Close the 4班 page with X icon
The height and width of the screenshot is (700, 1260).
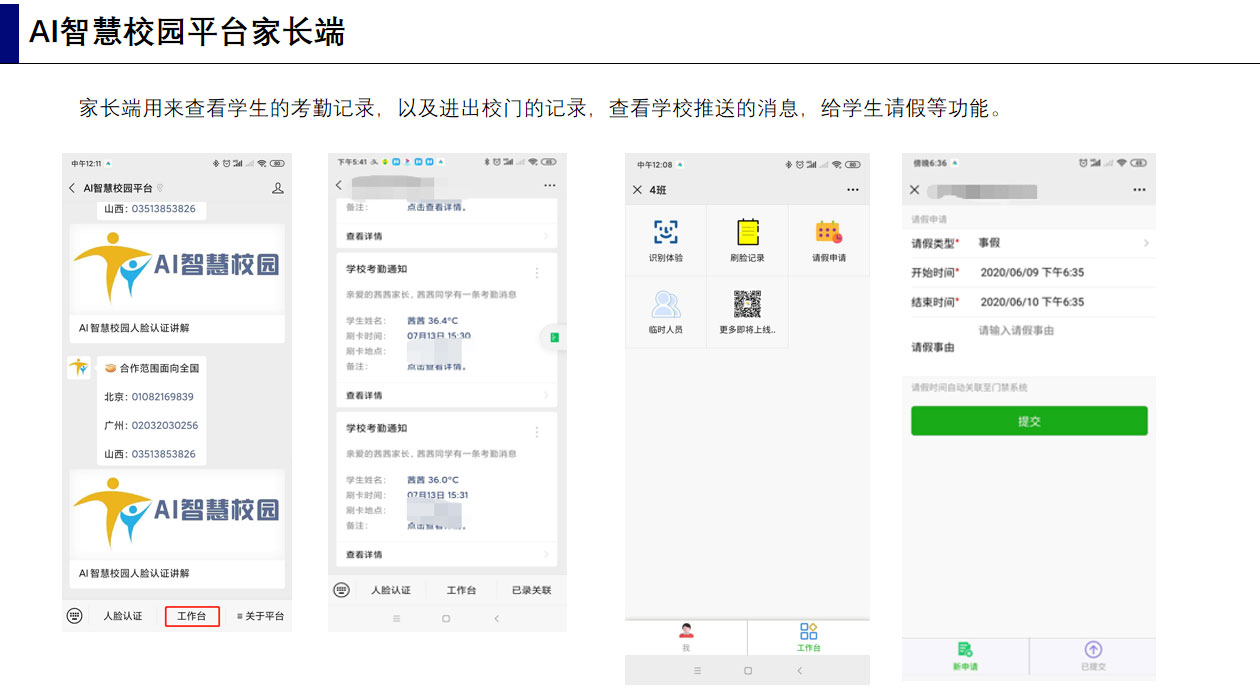[x=638, y=190]
